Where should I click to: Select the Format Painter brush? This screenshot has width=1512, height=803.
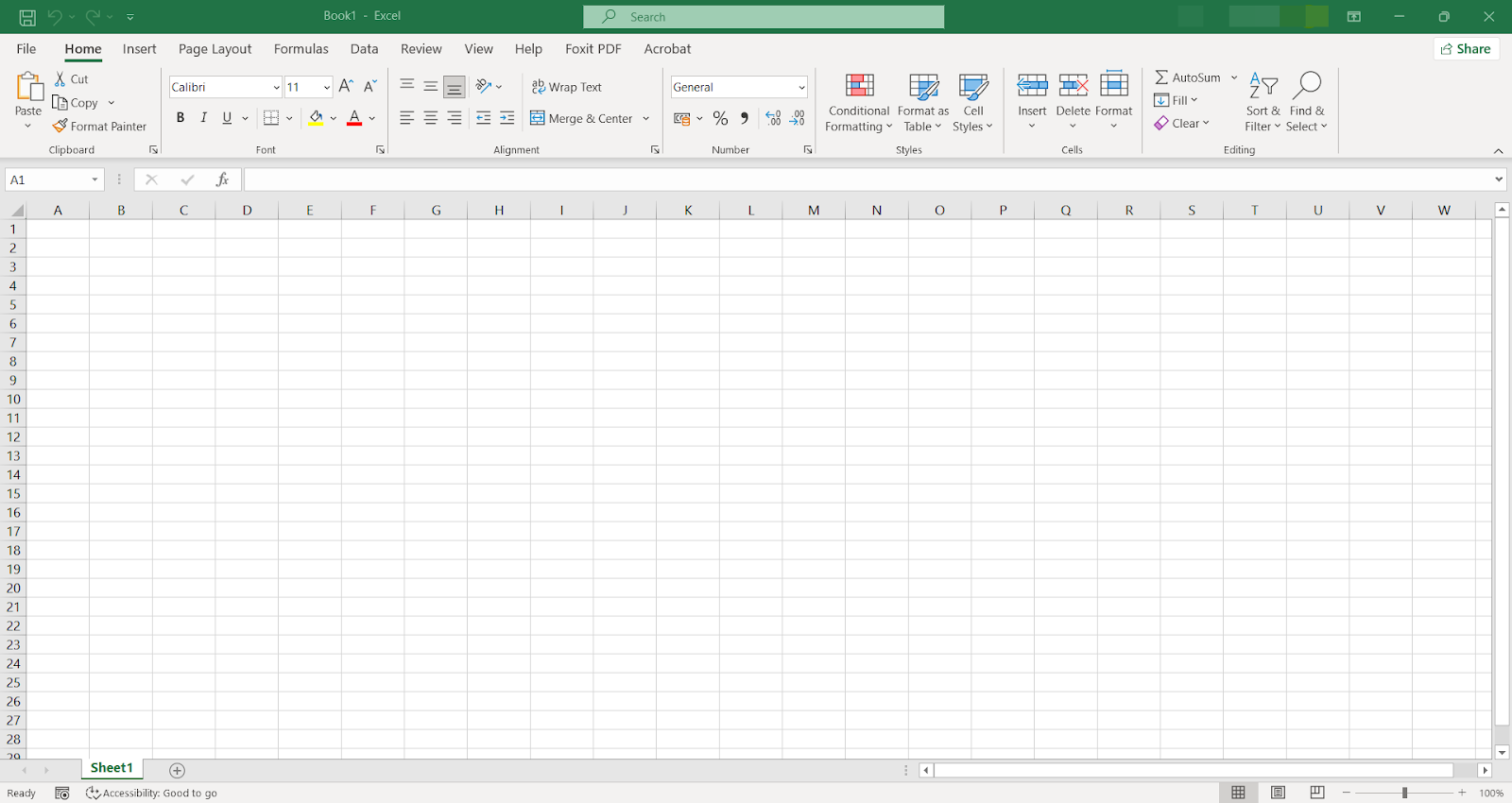60,126
